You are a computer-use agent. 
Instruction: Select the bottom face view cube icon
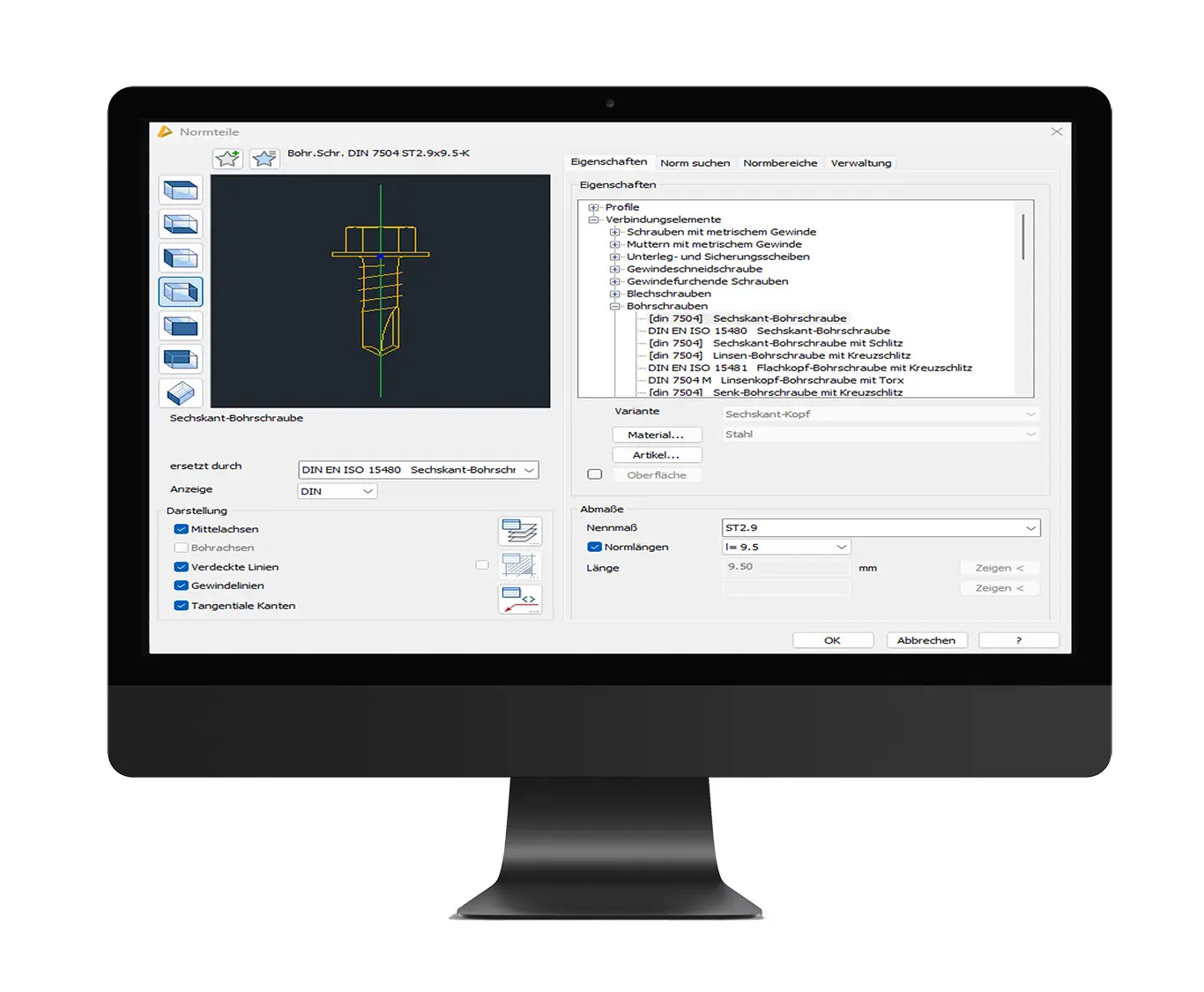point(181,224)
